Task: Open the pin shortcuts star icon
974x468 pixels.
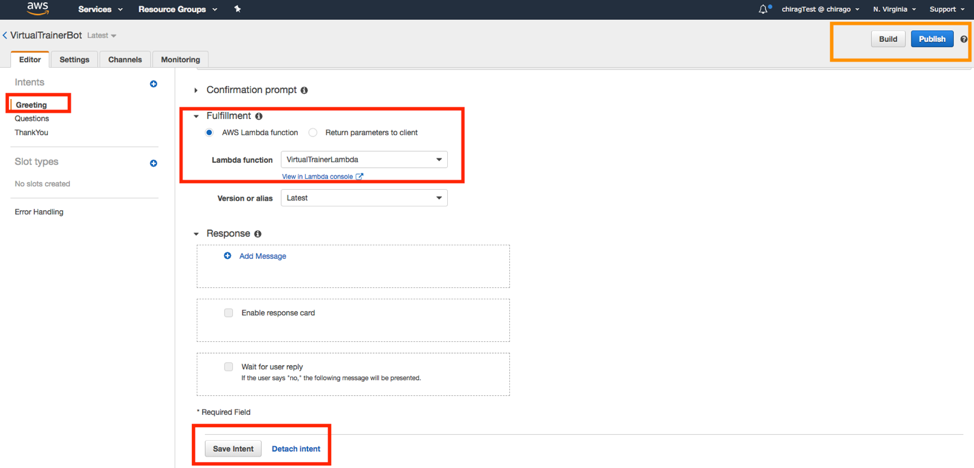Action: point(237,9)
